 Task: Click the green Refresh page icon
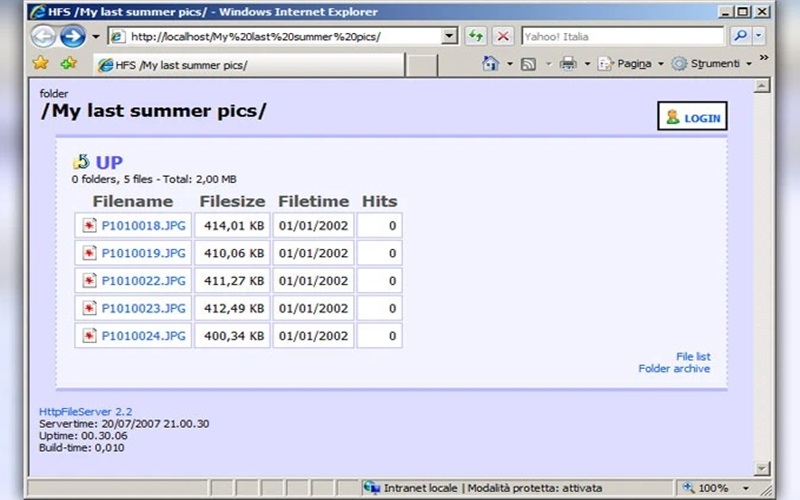tap(476, 36)
